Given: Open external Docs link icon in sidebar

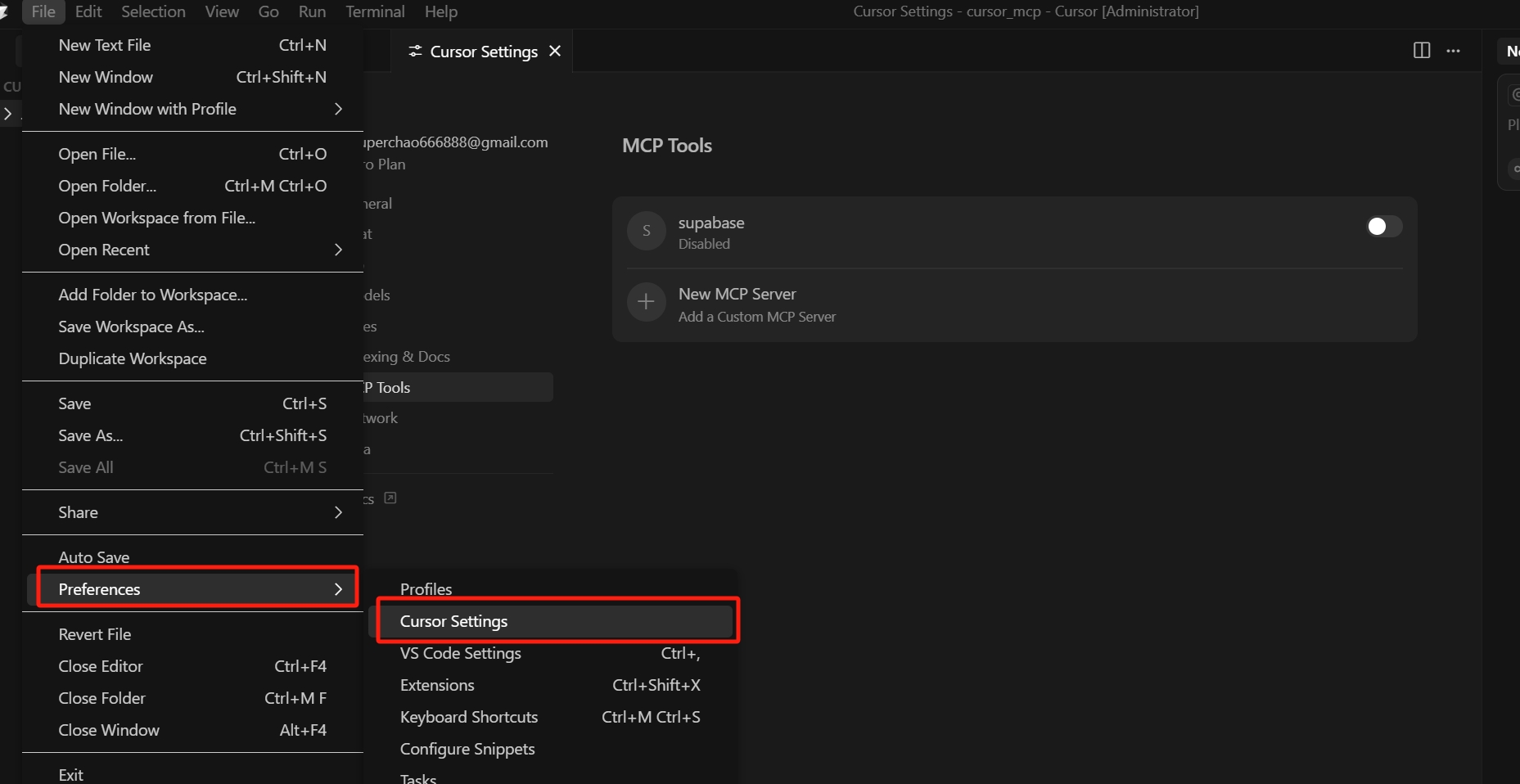Looking at the screenshot, I should [x=390, y=498].
